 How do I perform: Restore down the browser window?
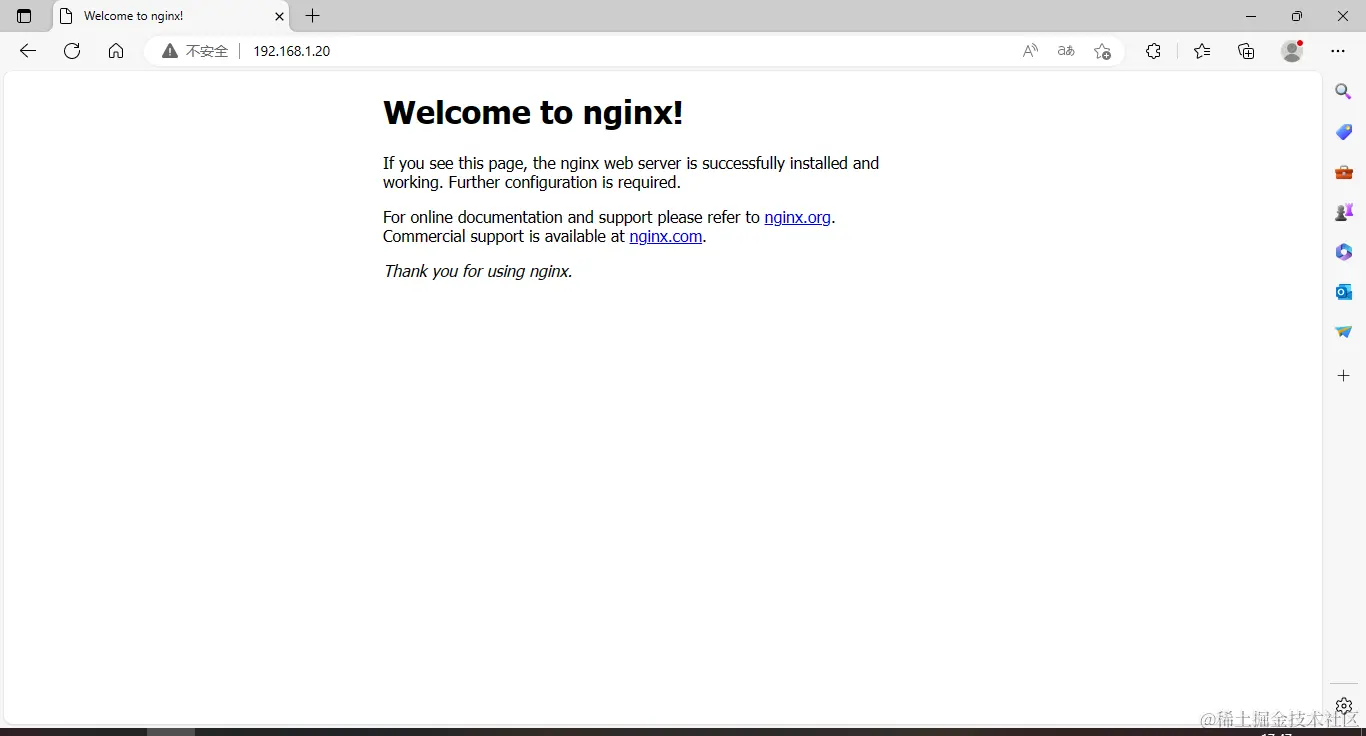(1297, 16)
